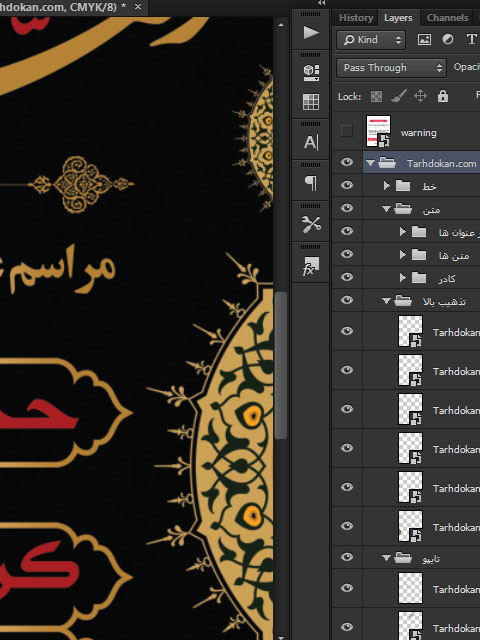
Task: Collapse the تایپو group arrow
Action: click(386, 558)
